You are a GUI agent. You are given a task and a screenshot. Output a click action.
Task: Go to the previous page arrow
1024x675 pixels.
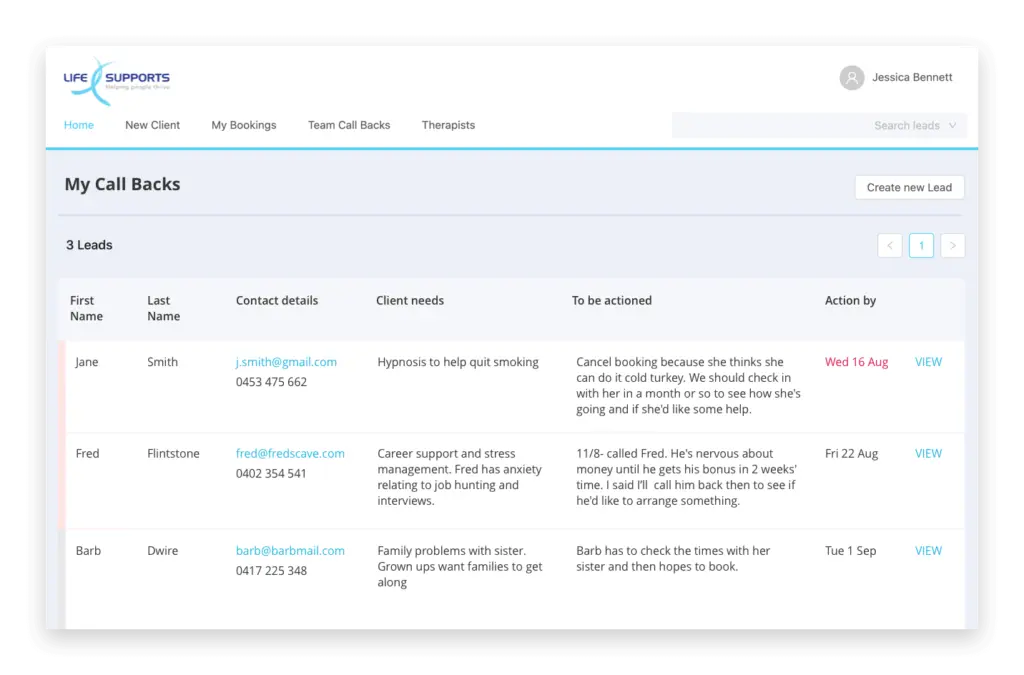click(889, 245)
